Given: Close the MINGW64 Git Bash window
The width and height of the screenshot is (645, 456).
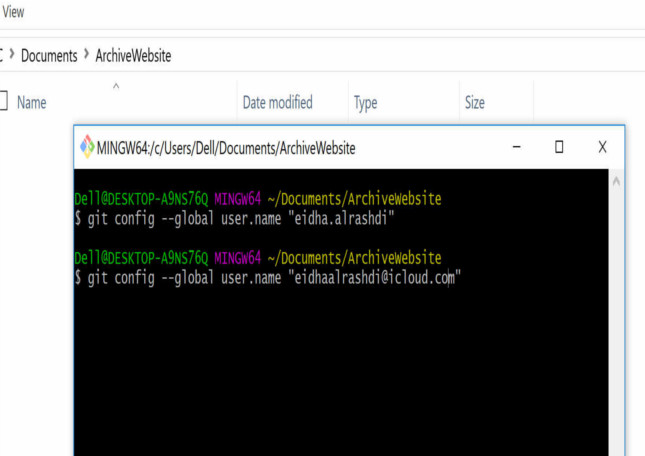Looking at the screenshot, I should tap(603, 147).
